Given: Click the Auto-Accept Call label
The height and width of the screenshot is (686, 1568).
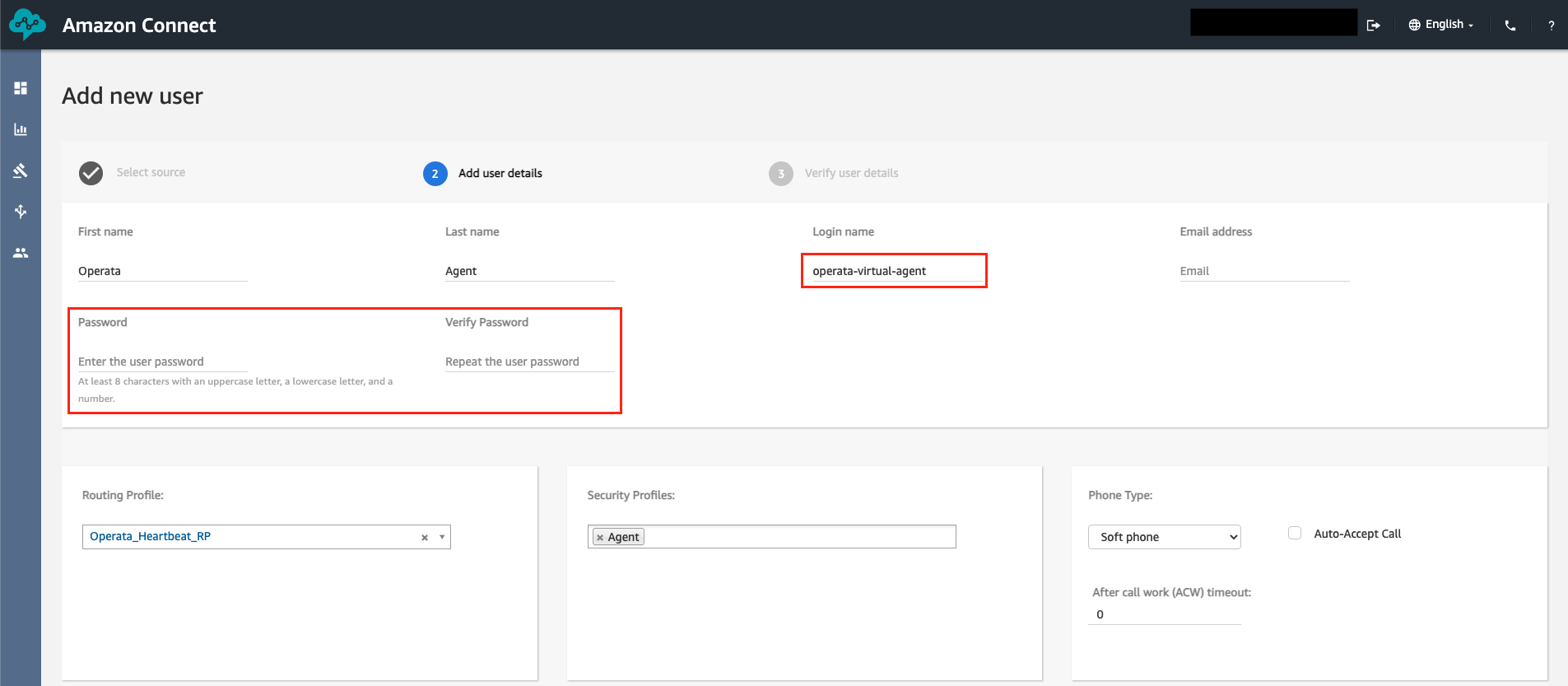Looking at the screenshot, I should tap(1356, 534).
